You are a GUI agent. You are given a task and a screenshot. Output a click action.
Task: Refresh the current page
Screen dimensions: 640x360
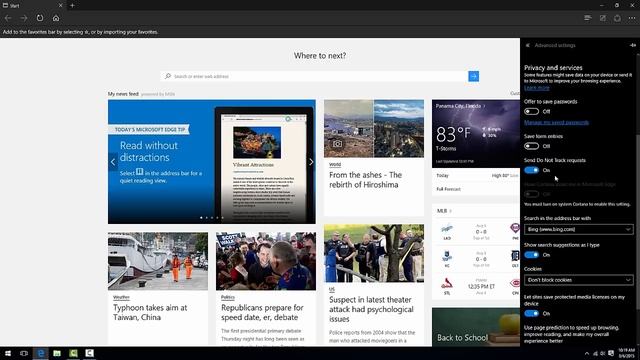(x=40, y=18)
